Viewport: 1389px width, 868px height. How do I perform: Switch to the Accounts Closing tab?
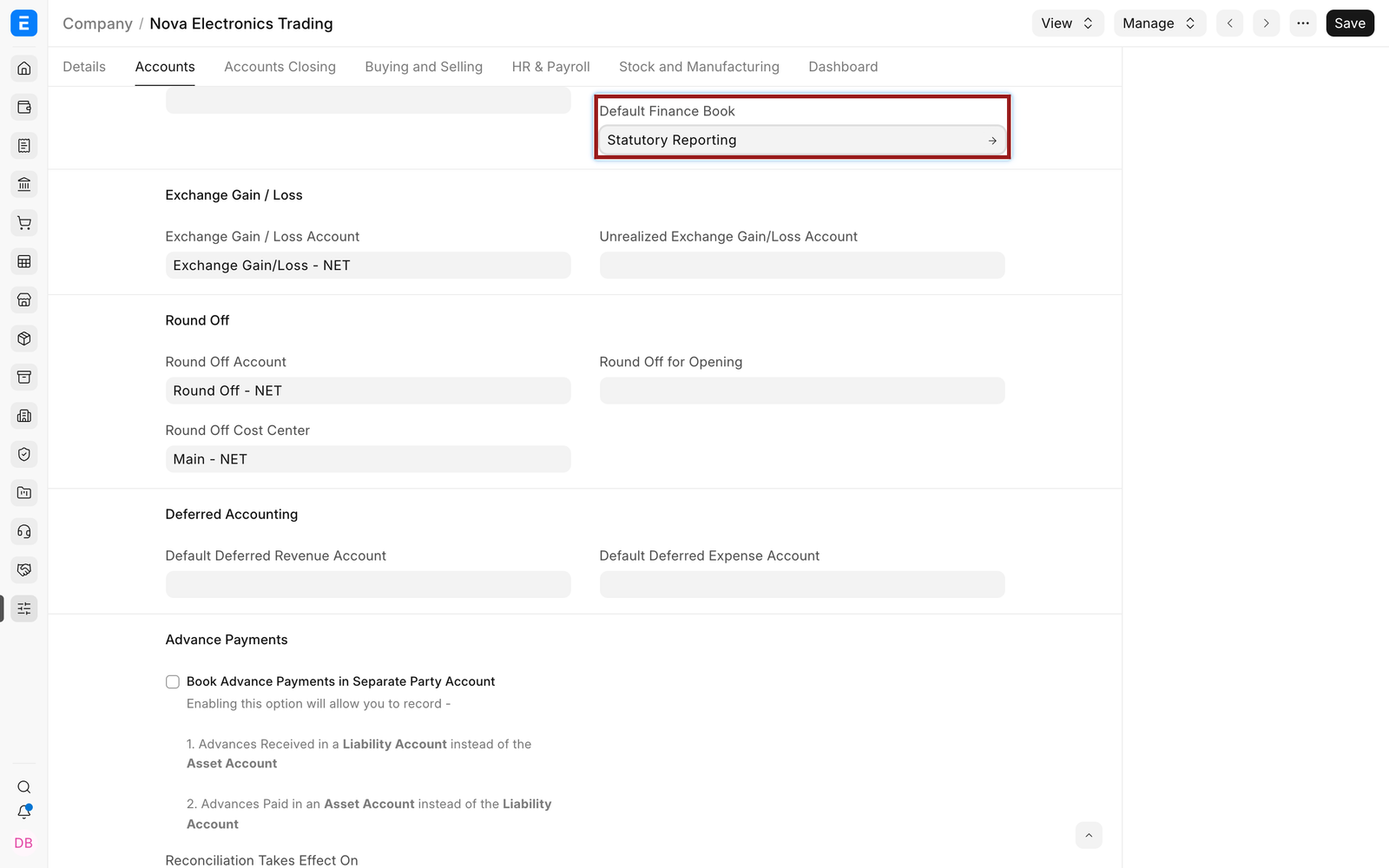click(280, 67)
